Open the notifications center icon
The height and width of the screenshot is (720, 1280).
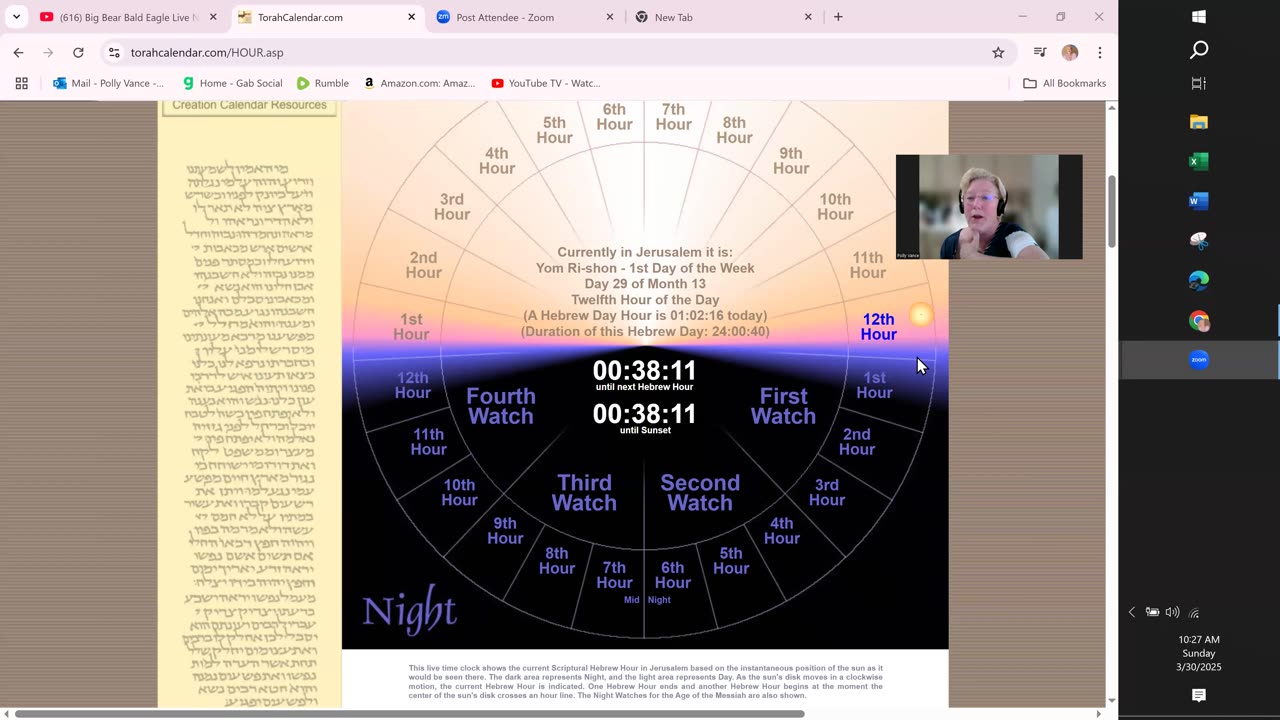[x=1199, y=695]
